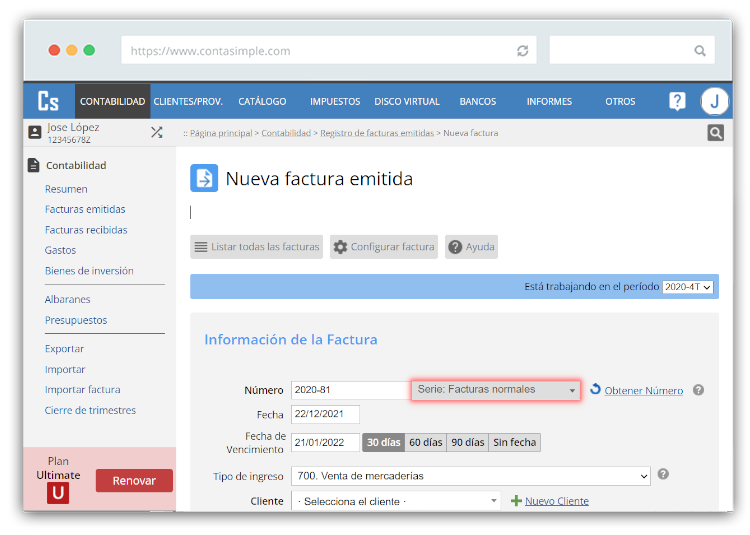Open Importar in the sidebar
750x535 pixels.
[65, 370]
